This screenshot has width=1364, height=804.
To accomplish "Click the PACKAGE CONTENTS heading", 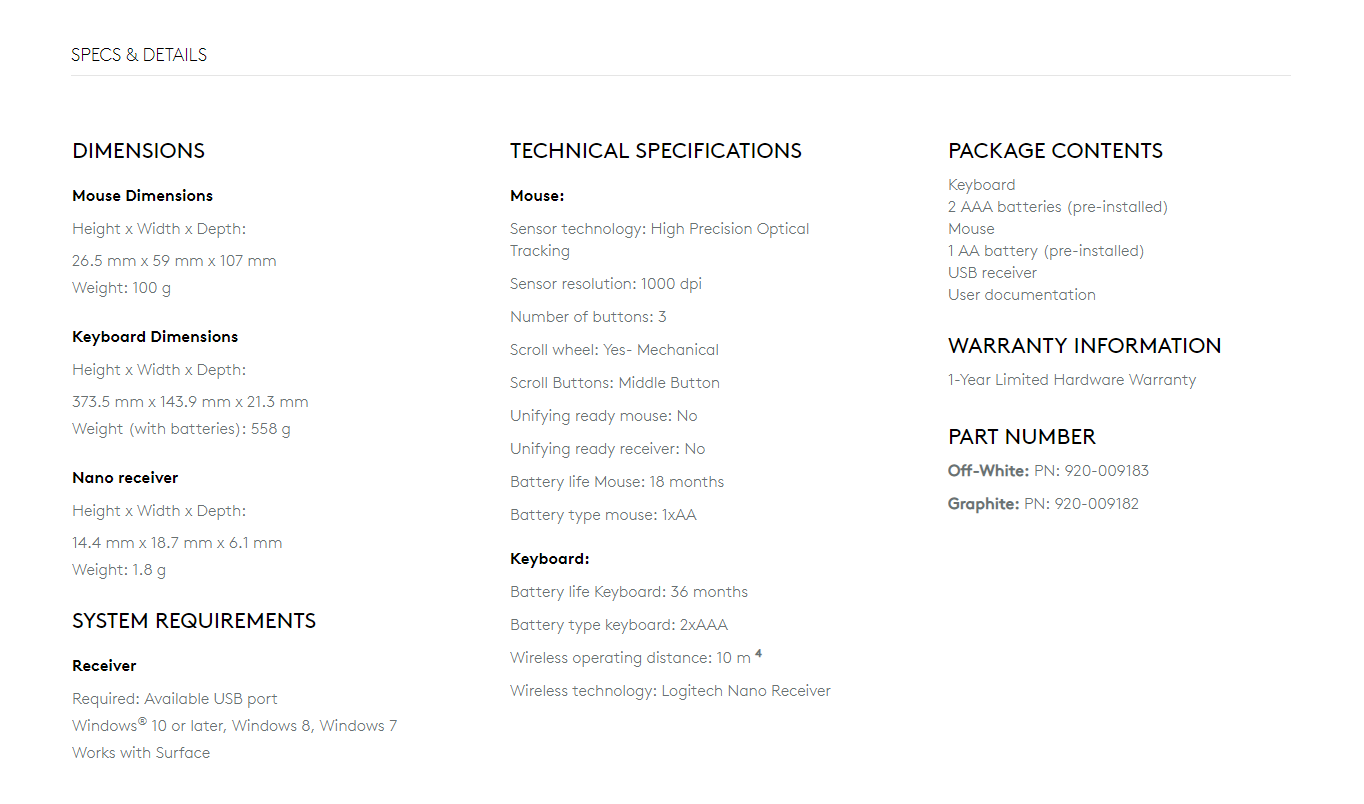I will (1055, 151).
